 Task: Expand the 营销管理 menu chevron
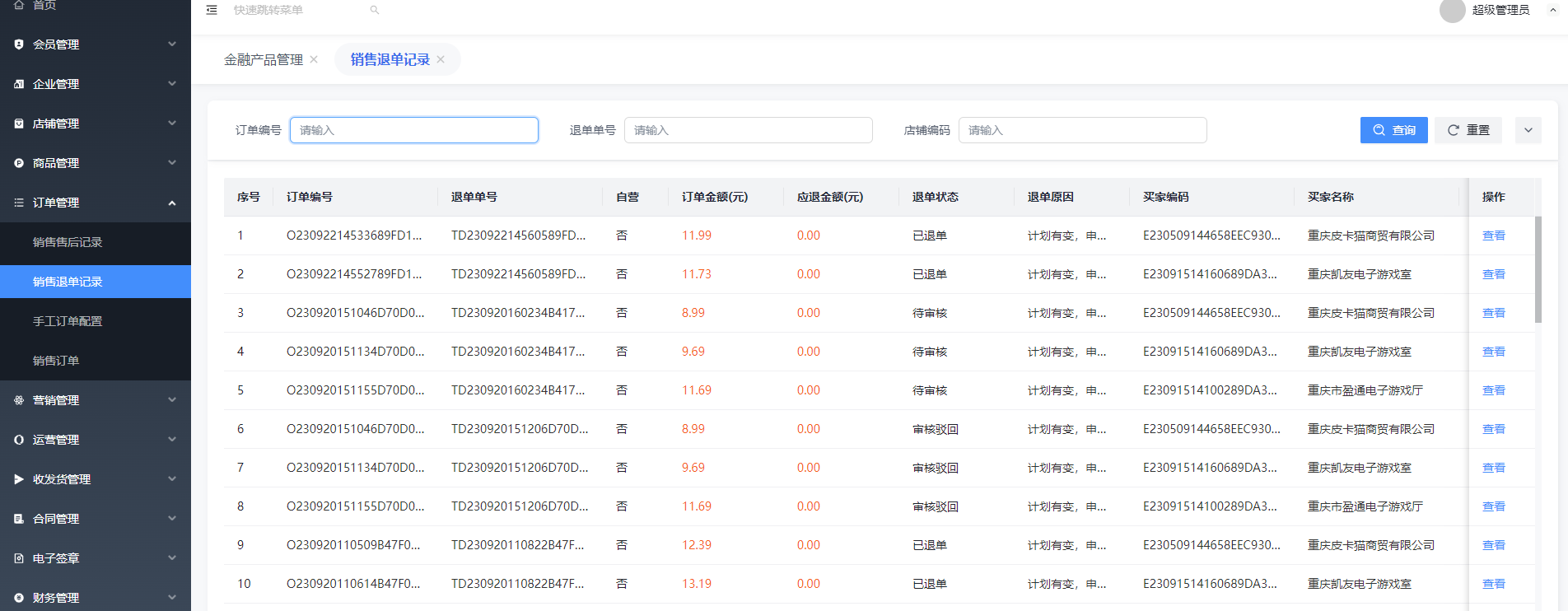pos(172,400)
